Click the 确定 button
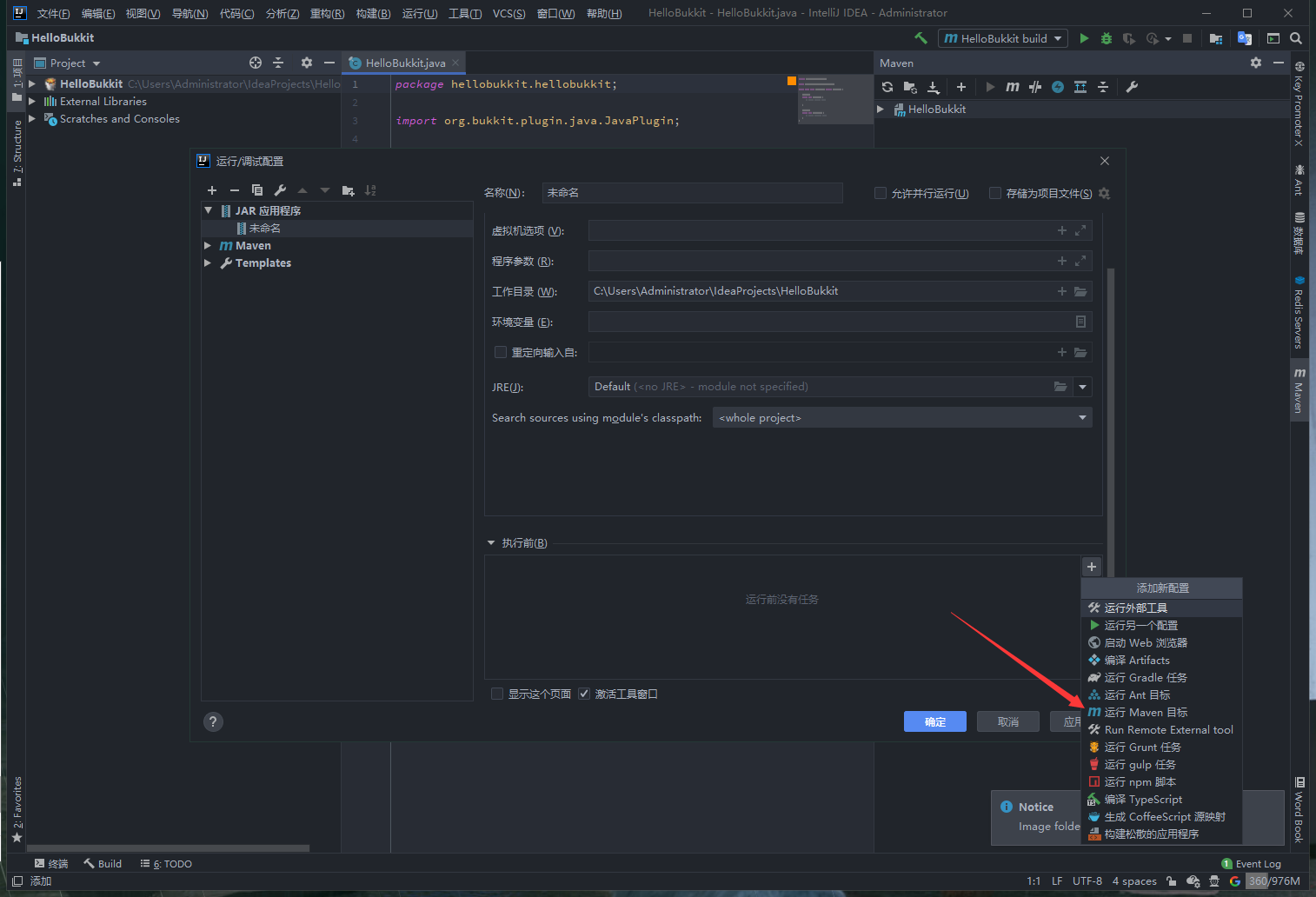 (934, 721)
